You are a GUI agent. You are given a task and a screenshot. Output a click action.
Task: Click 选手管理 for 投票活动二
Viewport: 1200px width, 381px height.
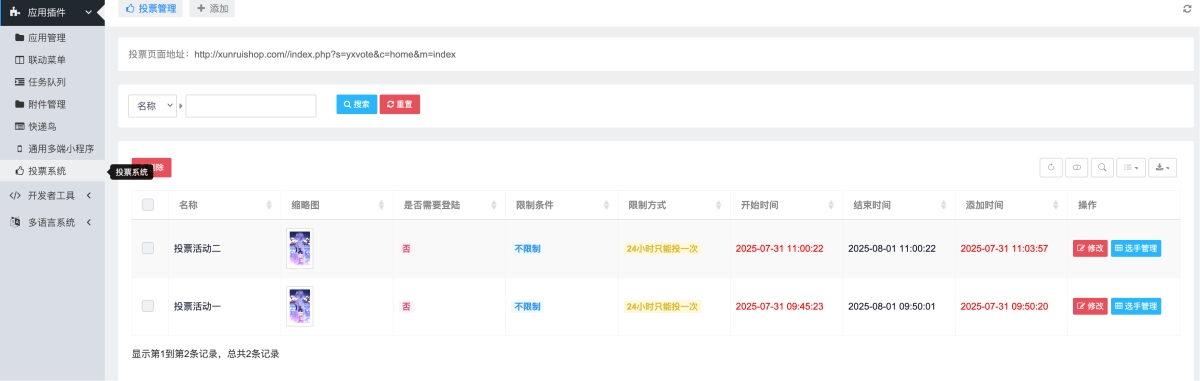[1136, 249]
